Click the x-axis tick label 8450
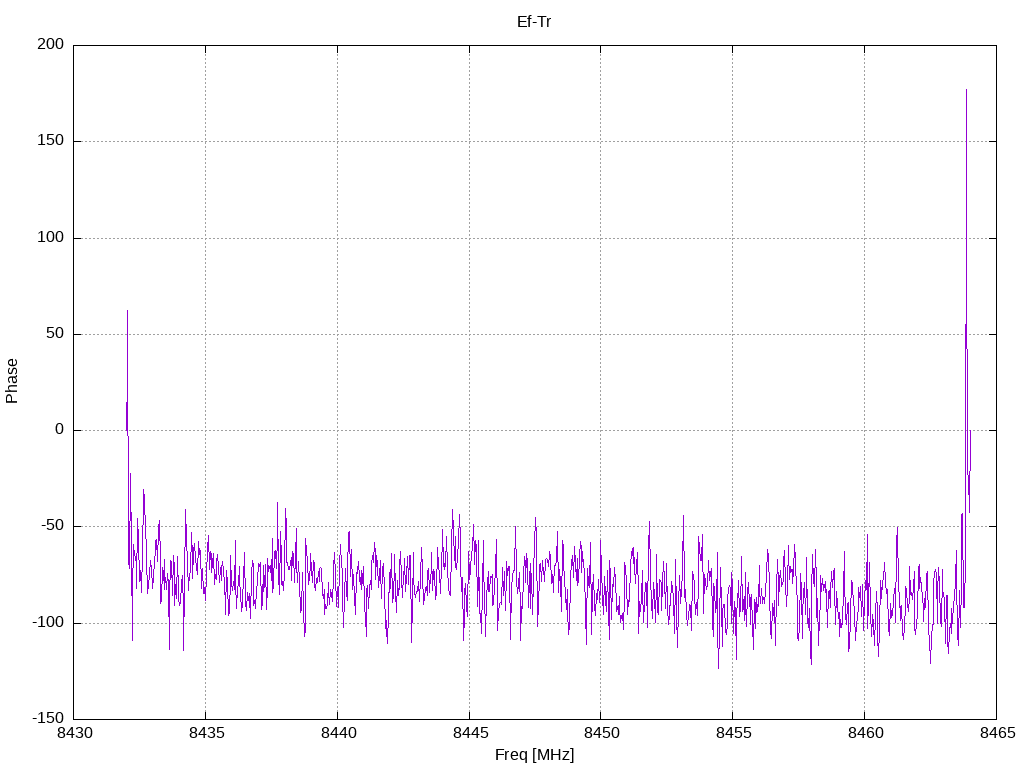The width and height of the screenshot is (1024, 768). 601,733
